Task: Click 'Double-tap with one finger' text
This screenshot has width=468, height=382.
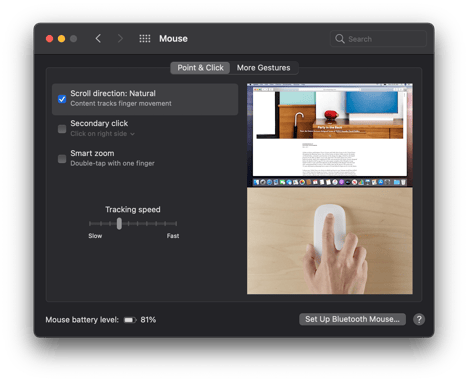Action: pos(112,163)
